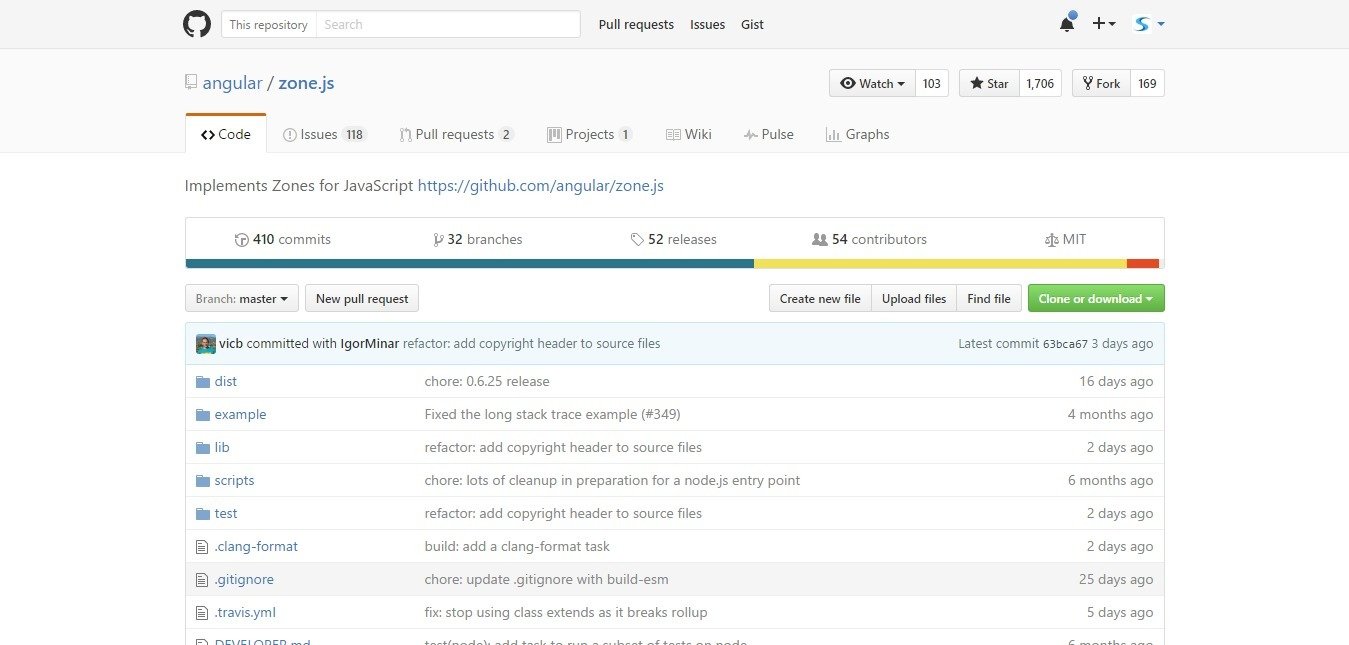Viewport: 1349px width, 645px height.
Task: Focus the repository search field
Action: [448, 24]
